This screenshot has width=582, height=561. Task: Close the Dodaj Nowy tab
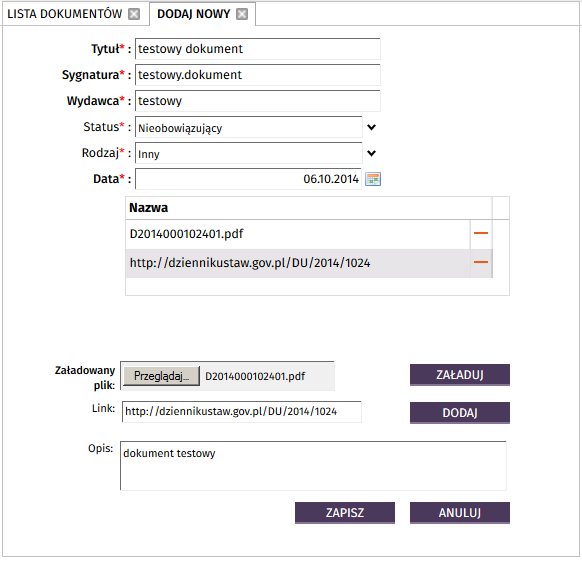(242, 14)
